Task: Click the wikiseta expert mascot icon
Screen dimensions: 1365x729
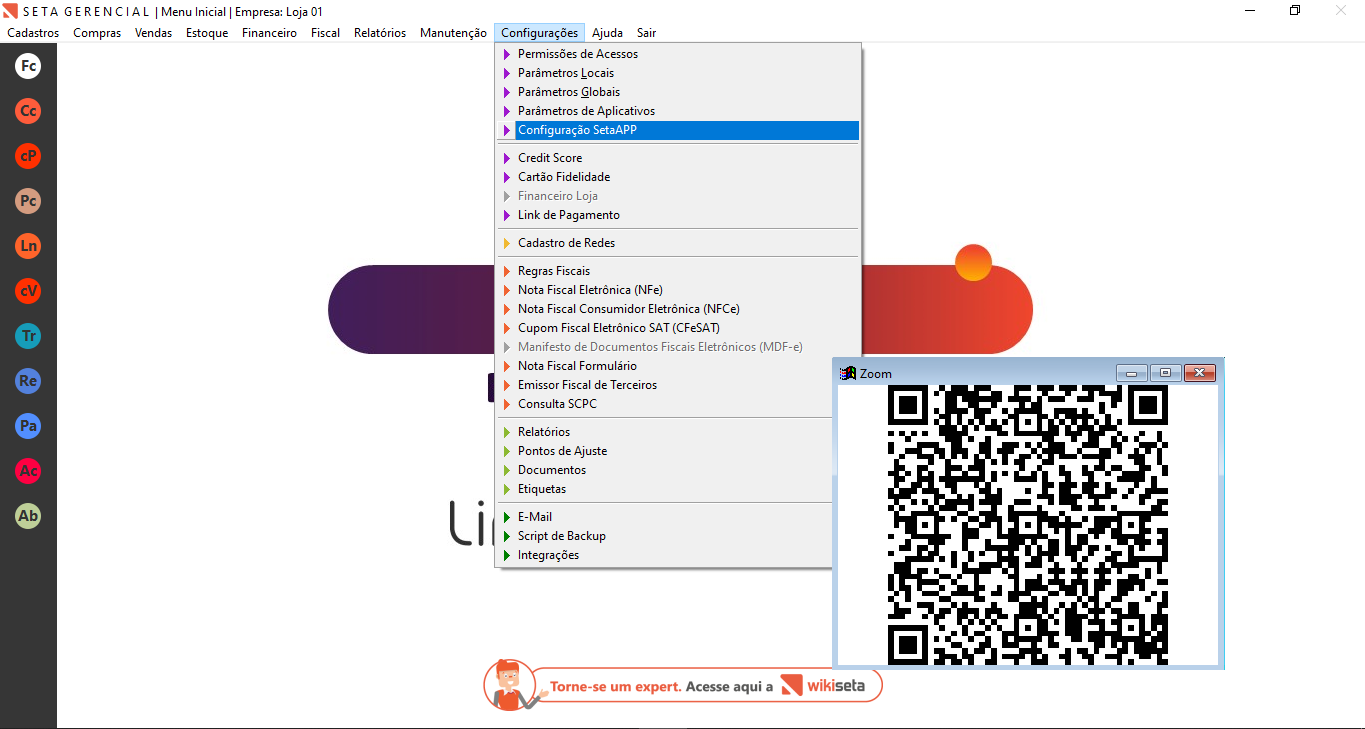Action: point(510,685)
